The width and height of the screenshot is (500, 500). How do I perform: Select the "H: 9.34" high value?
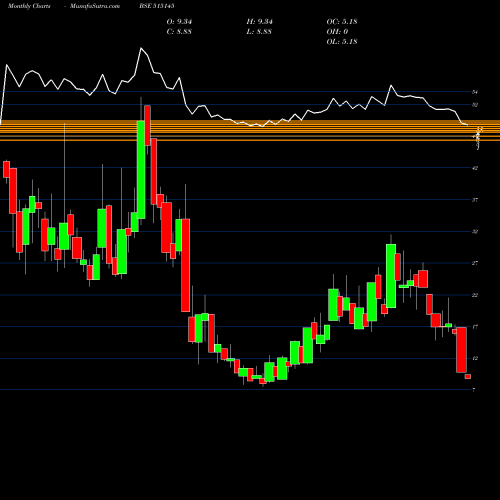[x=259, y=22]
